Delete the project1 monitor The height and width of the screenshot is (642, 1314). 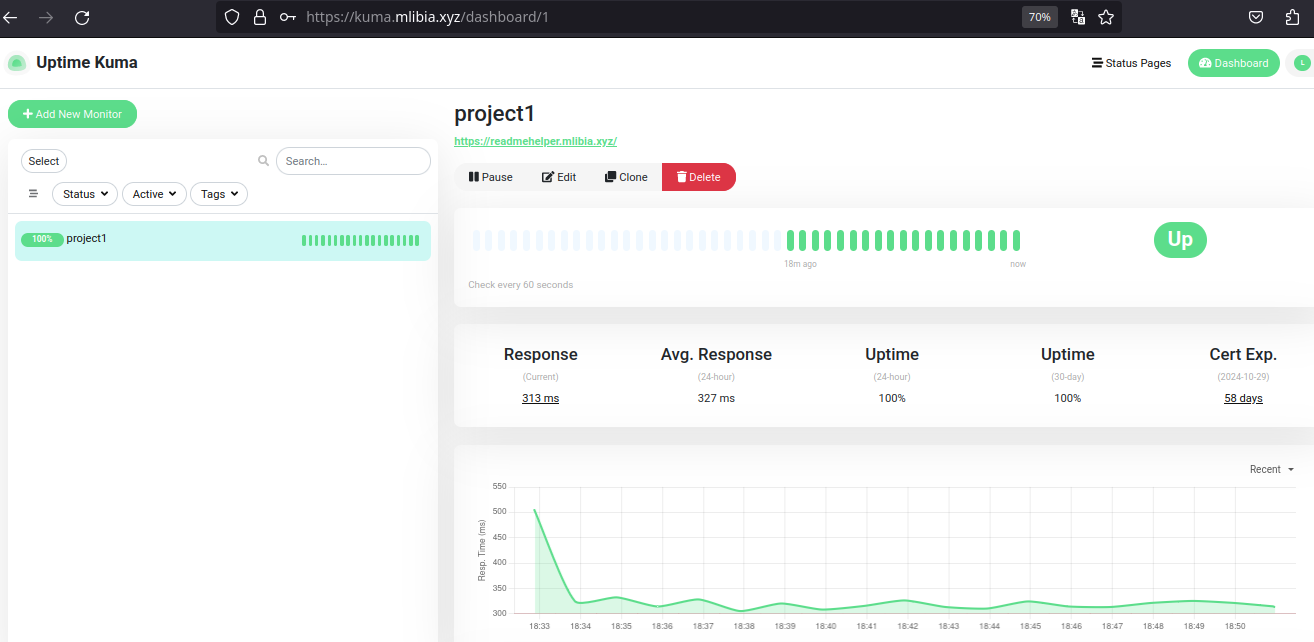pyautogui.click(x=698, y=176)
